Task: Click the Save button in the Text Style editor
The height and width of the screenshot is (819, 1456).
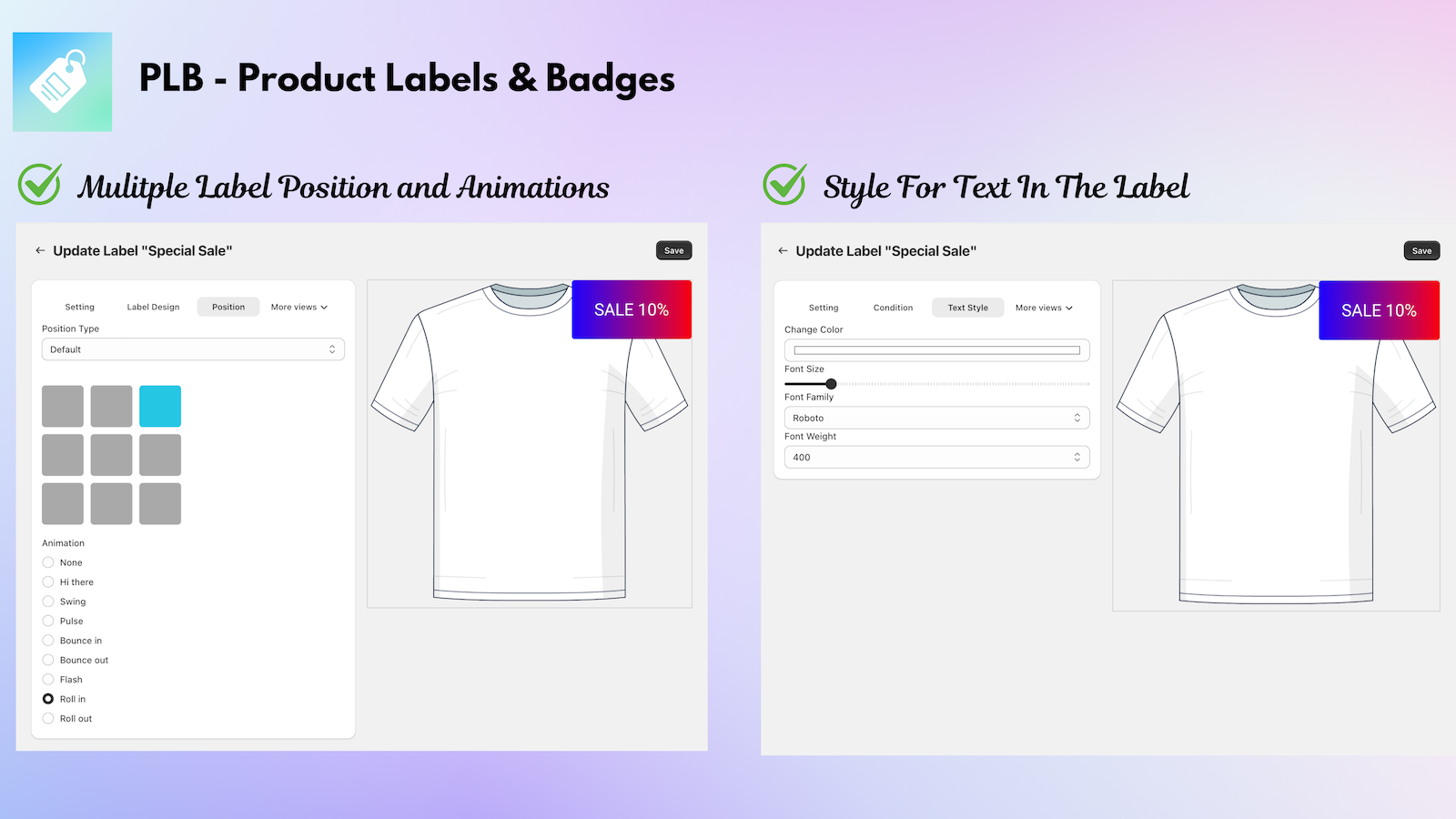Action: click(x=1421, y=250)
